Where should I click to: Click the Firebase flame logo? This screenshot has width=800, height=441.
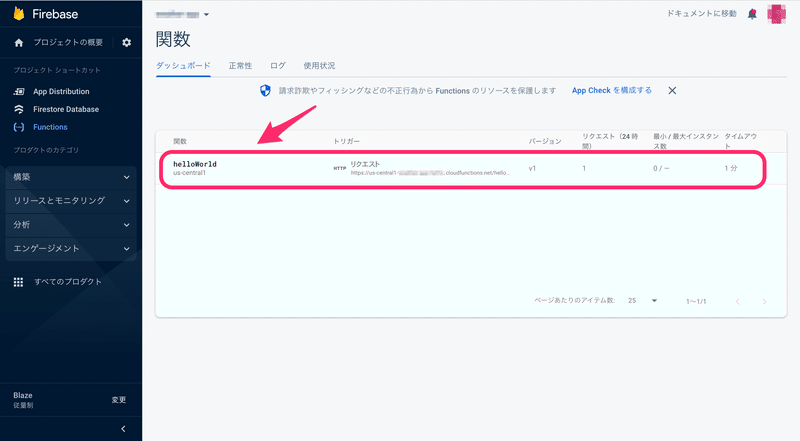(19, 14)
